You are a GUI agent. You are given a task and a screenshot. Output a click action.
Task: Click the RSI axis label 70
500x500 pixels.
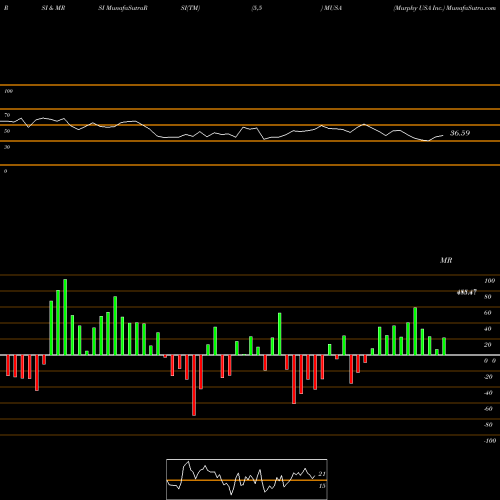pos(7,115)
